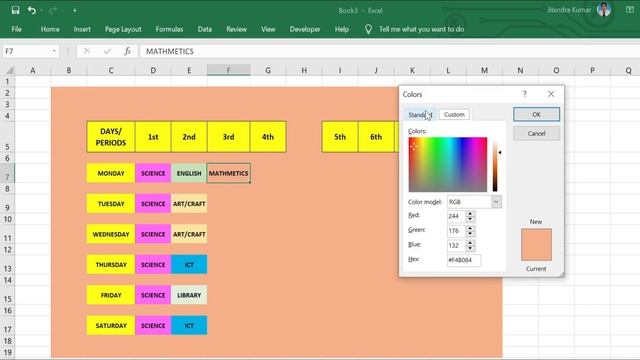
Task: Click the luminance slider bar
Action: 495,164
